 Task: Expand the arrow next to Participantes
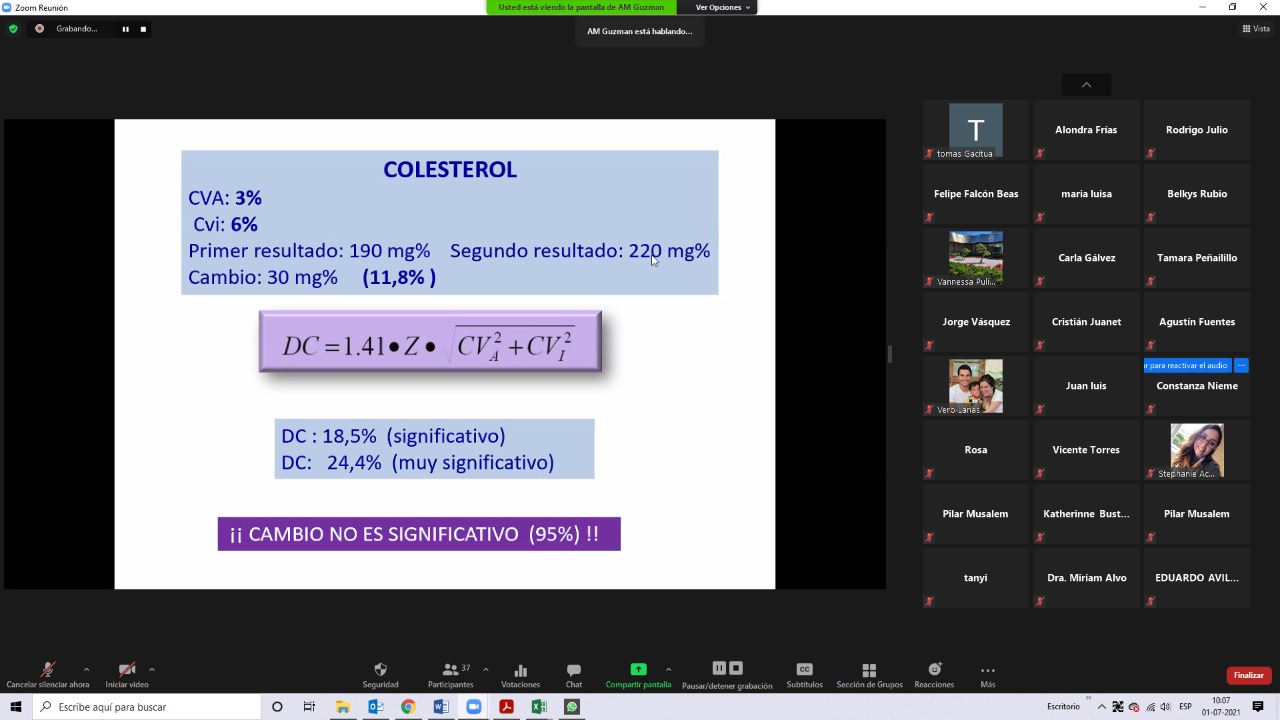tap(485, 669)
